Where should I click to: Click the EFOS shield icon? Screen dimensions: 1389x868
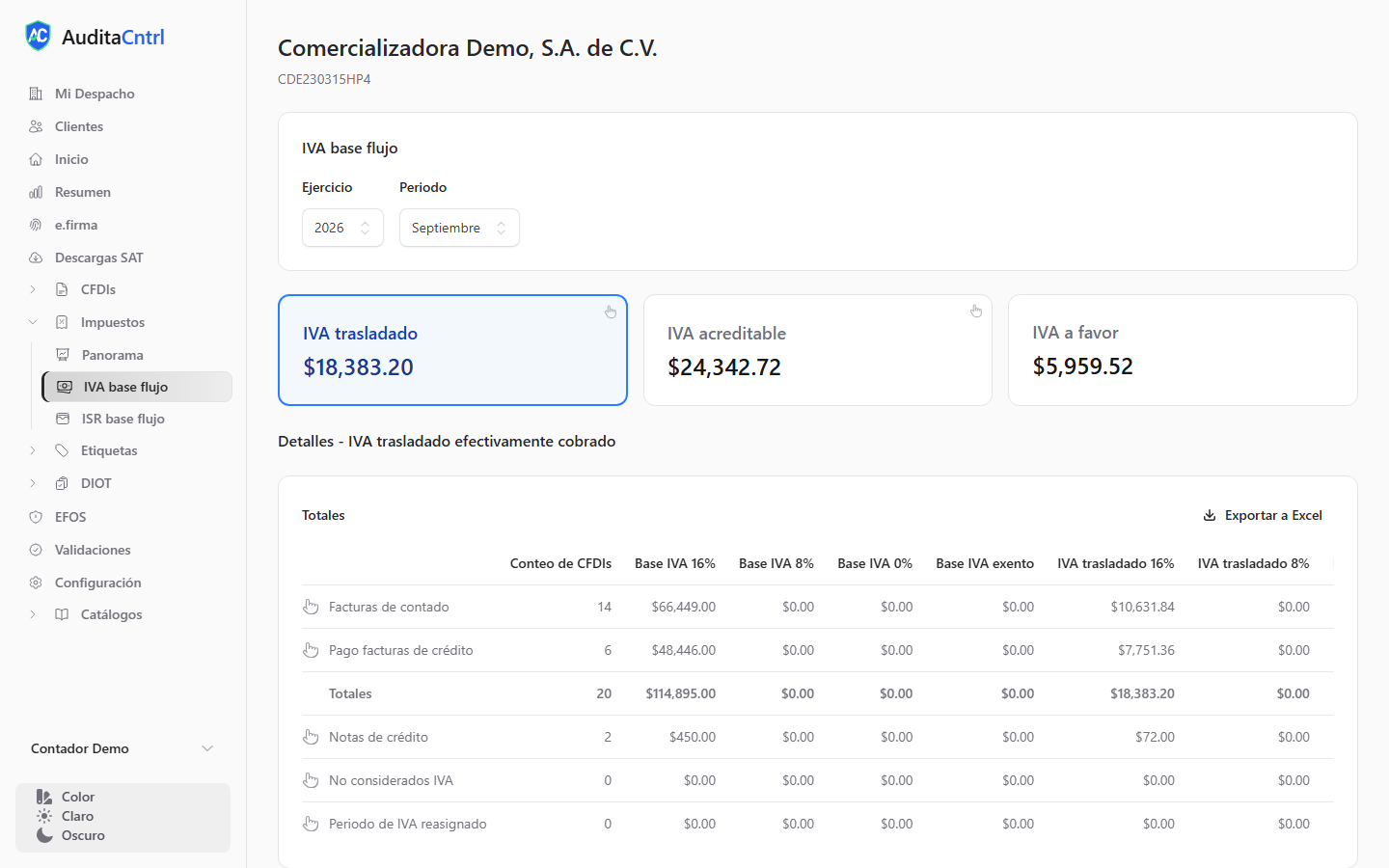click(x=36, y=517)
